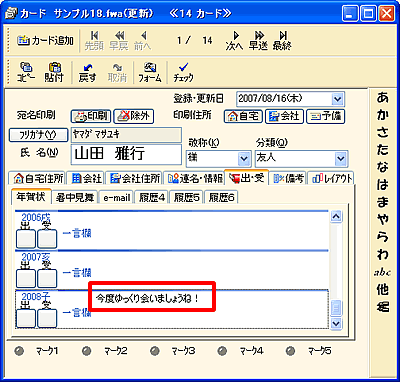This screenshot has height=382, width=400.
Task: Toggle the マーク5 indicator
Action: [x=290, y=351]
